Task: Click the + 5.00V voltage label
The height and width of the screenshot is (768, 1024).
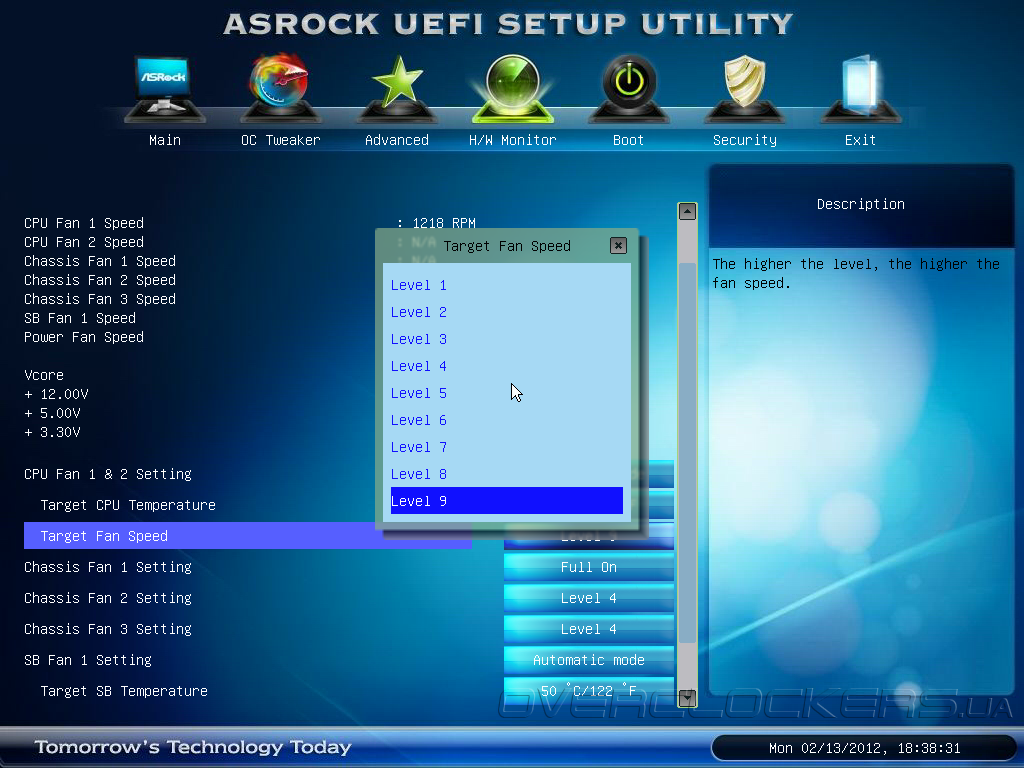Action: tap(52, 413)
